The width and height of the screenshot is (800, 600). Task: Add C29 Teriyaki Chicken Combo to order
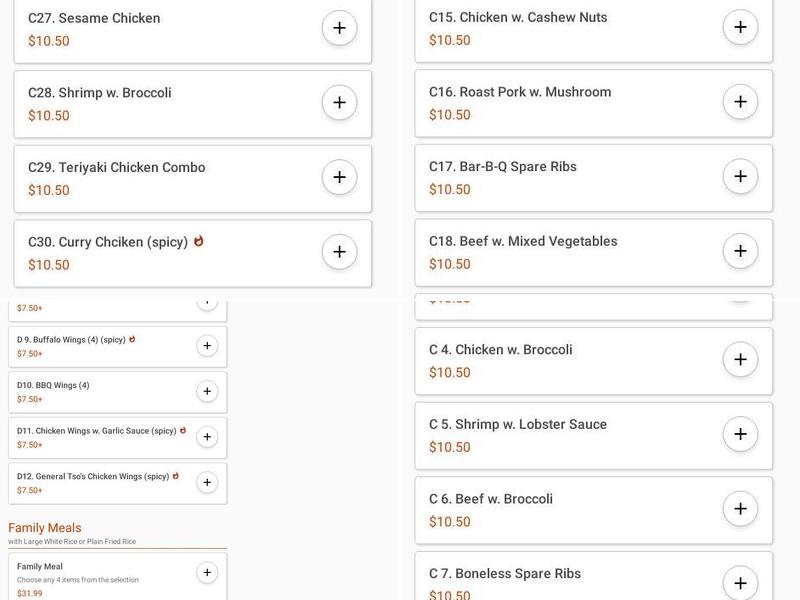point(339,177)
